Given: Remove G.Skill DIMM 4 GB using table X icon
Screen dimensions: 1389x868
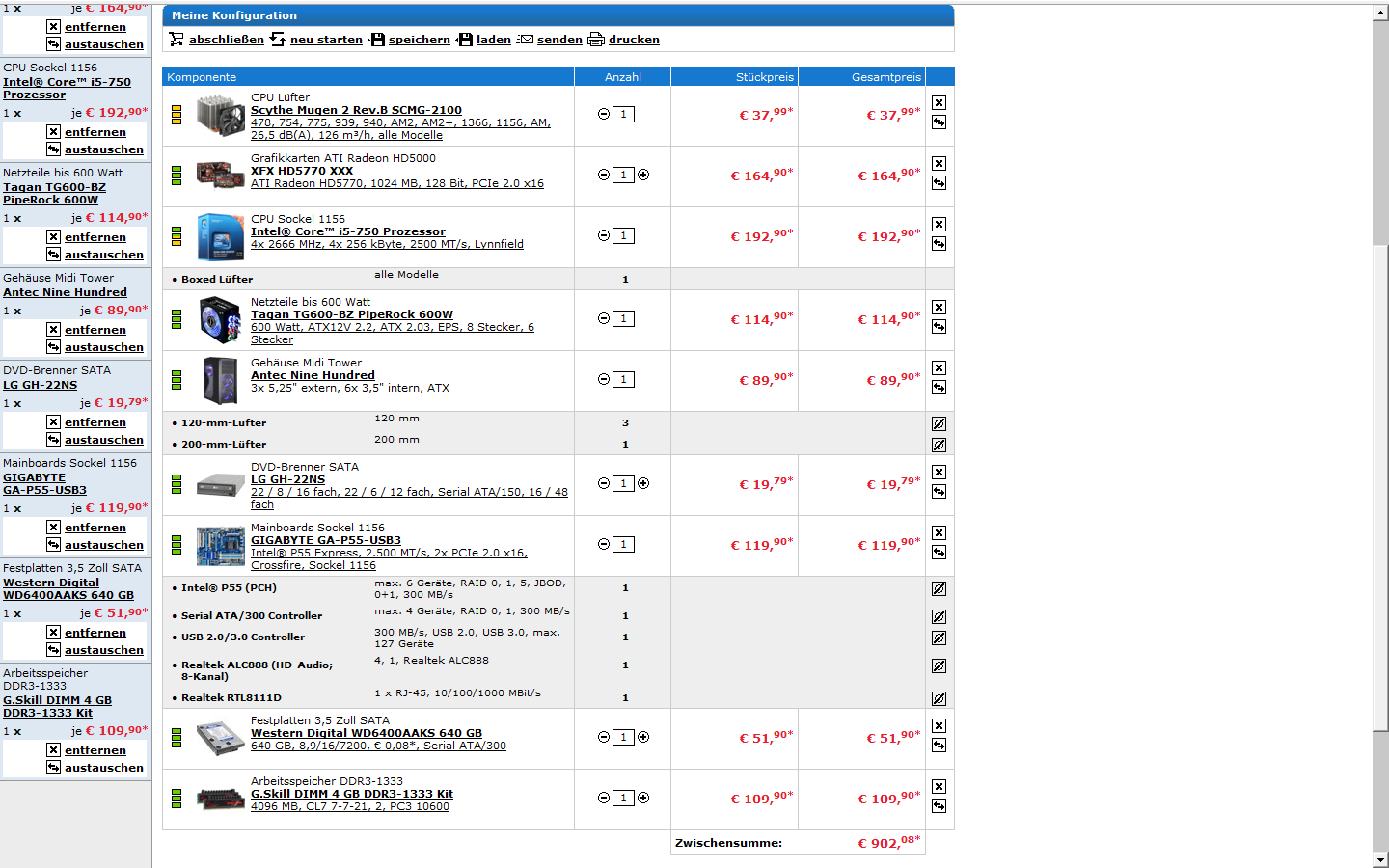Looking at the screenshot, I should 939,787.
